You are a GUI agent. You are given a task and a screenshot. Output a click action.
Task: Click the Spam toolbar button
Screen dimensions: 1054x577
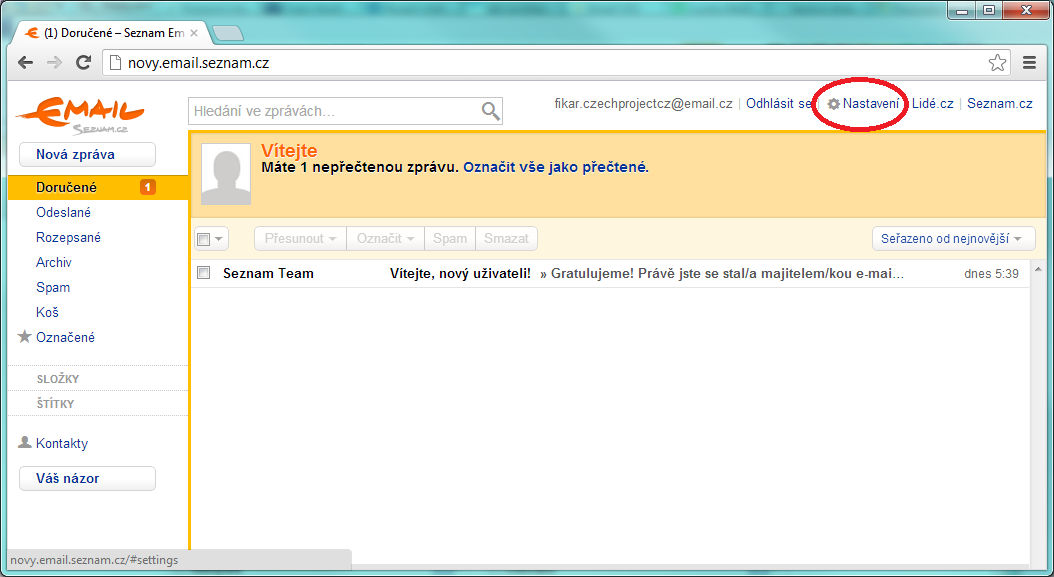pyautogui.click(x=450, y=238)
